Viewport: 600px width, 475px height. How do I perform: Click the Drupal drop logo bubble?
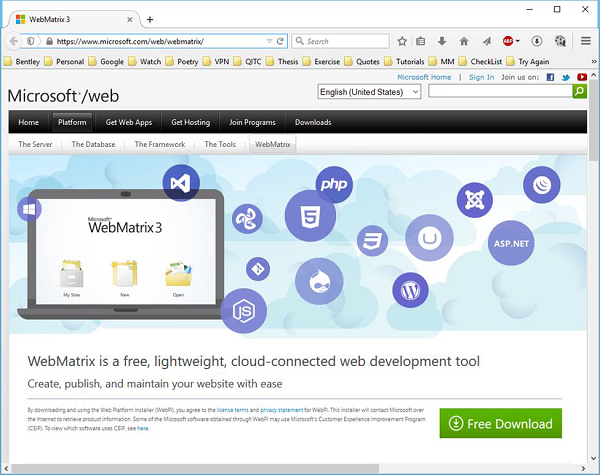tap(319, 281)
